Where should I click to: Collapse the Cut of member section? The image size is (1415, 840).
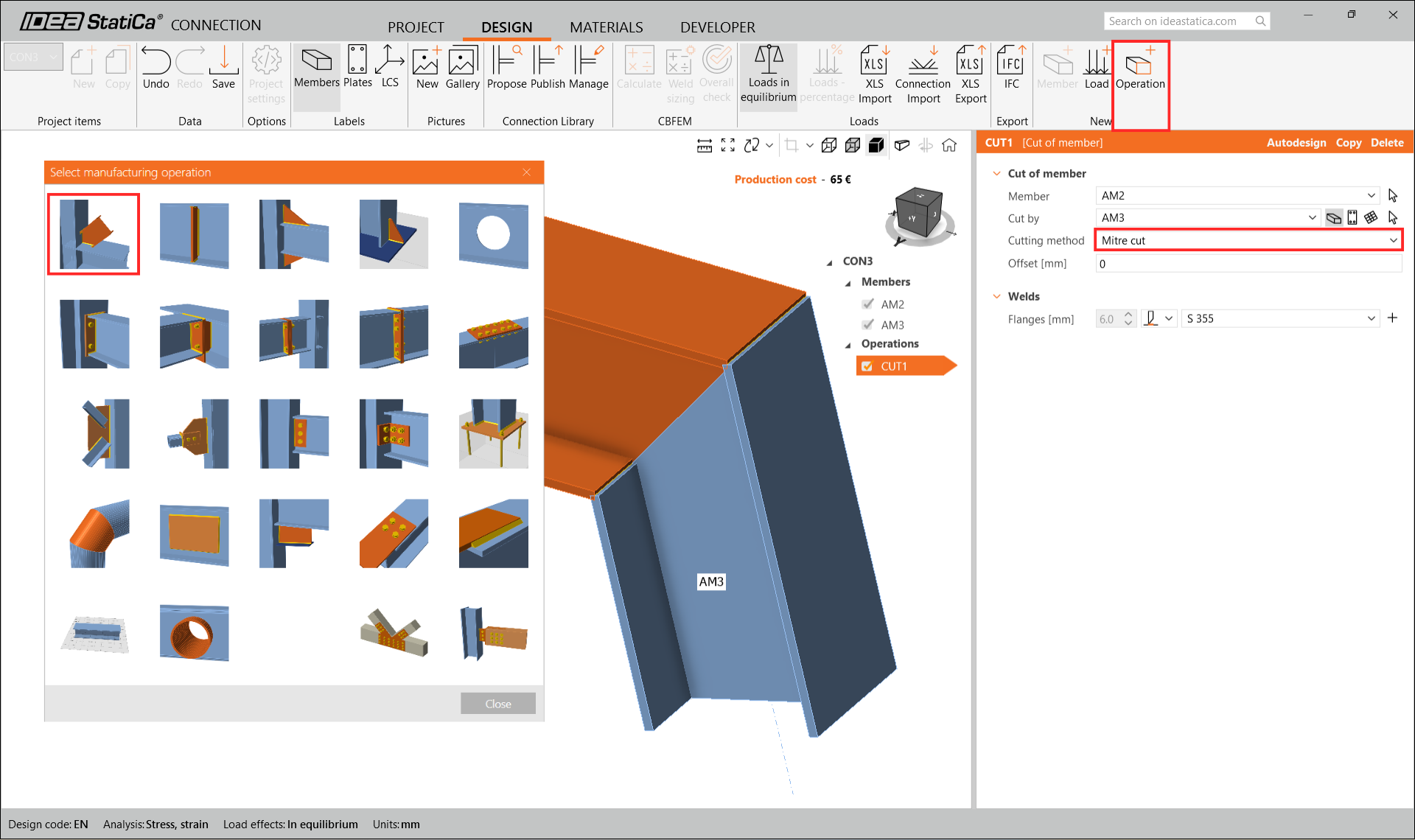tap(996, 173)
